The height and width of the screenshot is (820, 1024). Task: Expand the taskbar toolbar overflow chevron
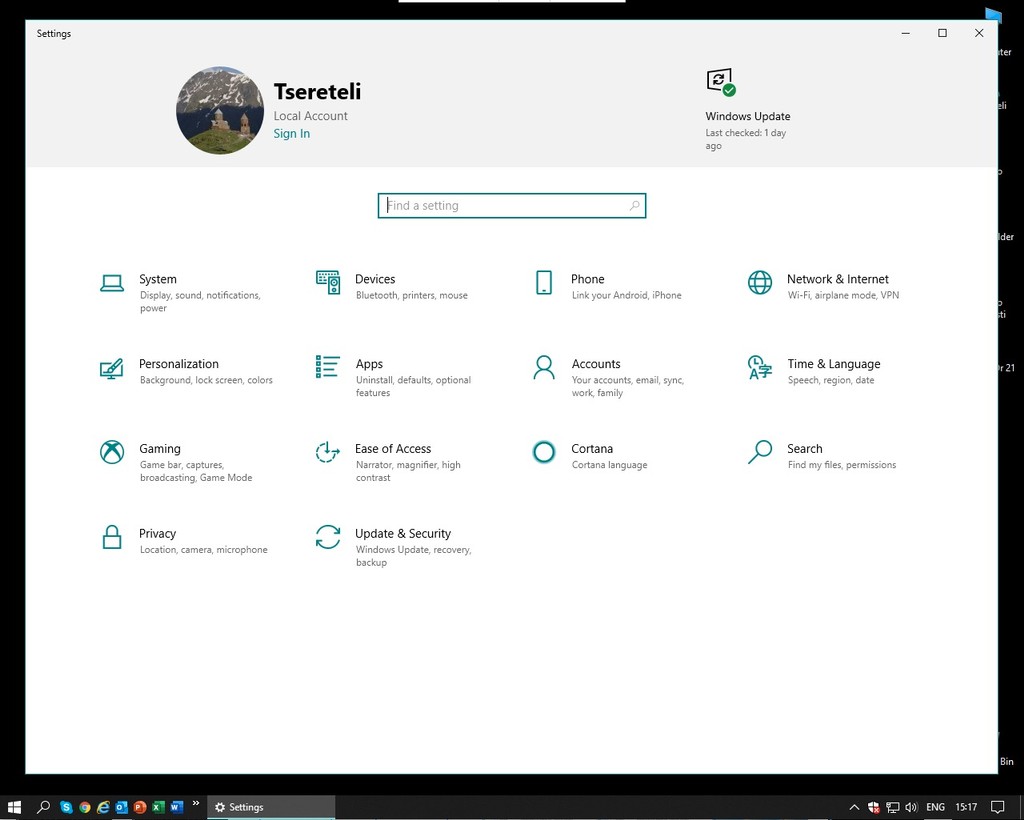pyautogui.click(x=195, y=803)
